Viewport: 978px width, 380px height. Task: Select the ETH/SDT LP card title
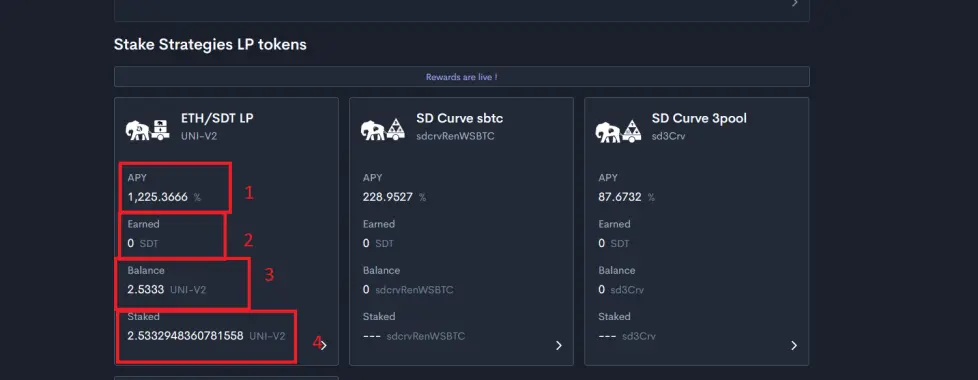[217, 118]
